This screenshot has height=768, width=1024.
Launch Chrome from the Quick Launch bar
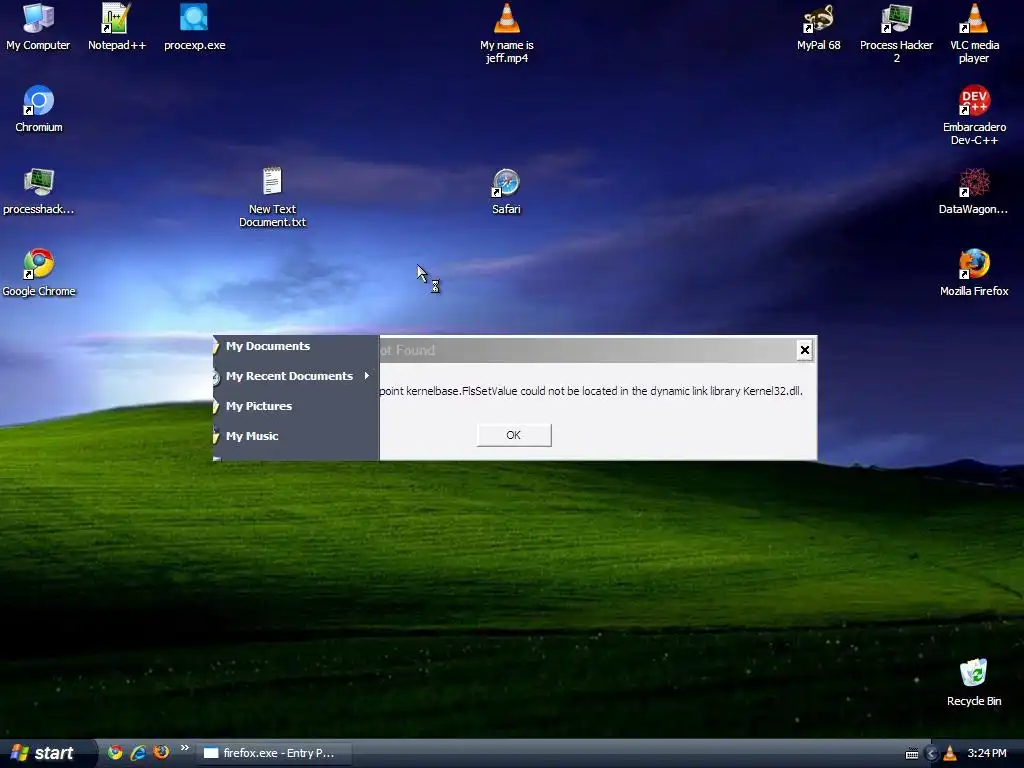tap(116, 752)
